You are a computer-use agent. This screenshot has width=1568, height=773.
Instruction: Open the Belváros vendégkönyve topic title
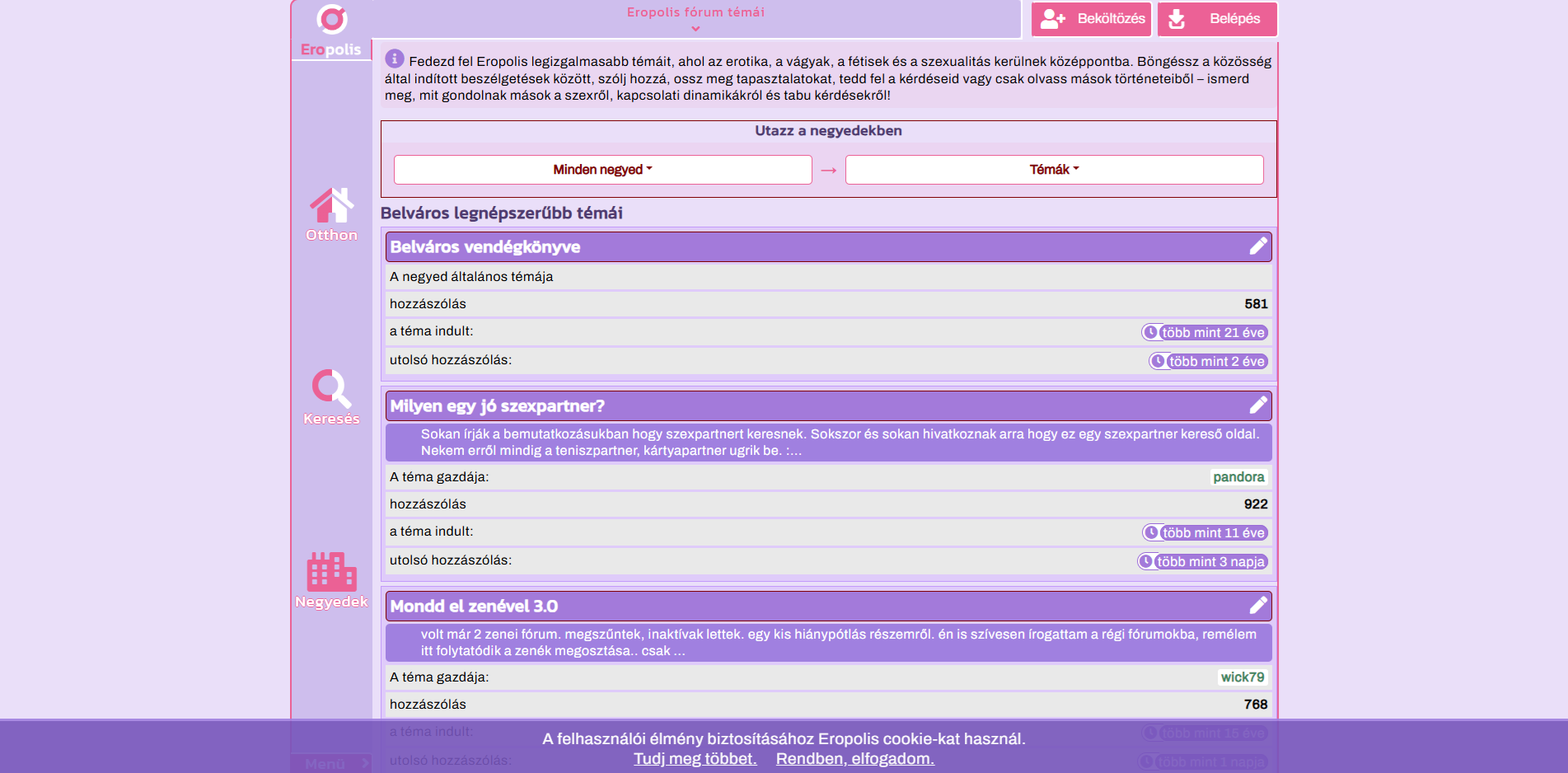click(485, 247)
